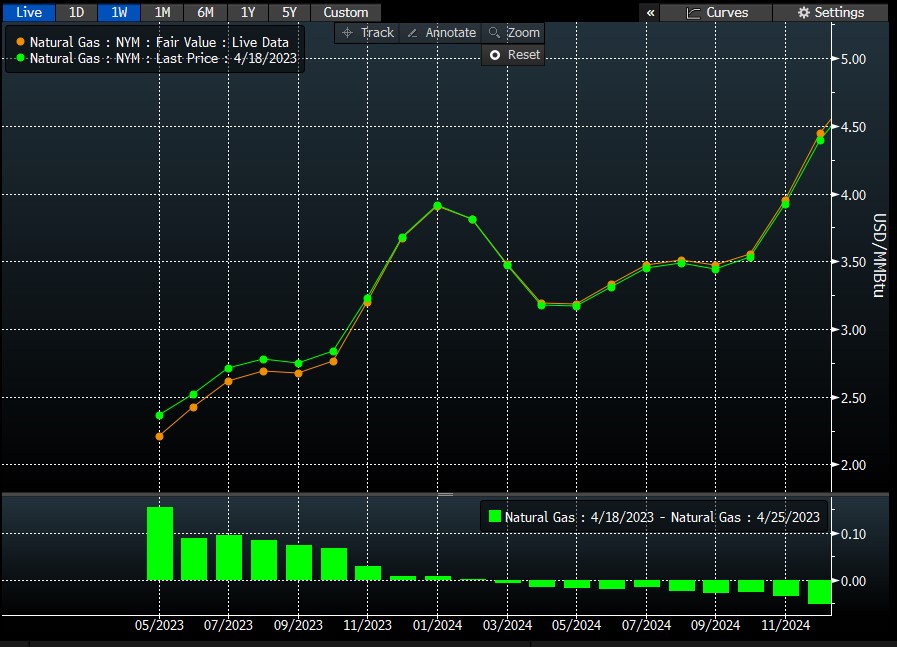
Task: Click the peak data point at 01/2024
Action: point(437,206)
